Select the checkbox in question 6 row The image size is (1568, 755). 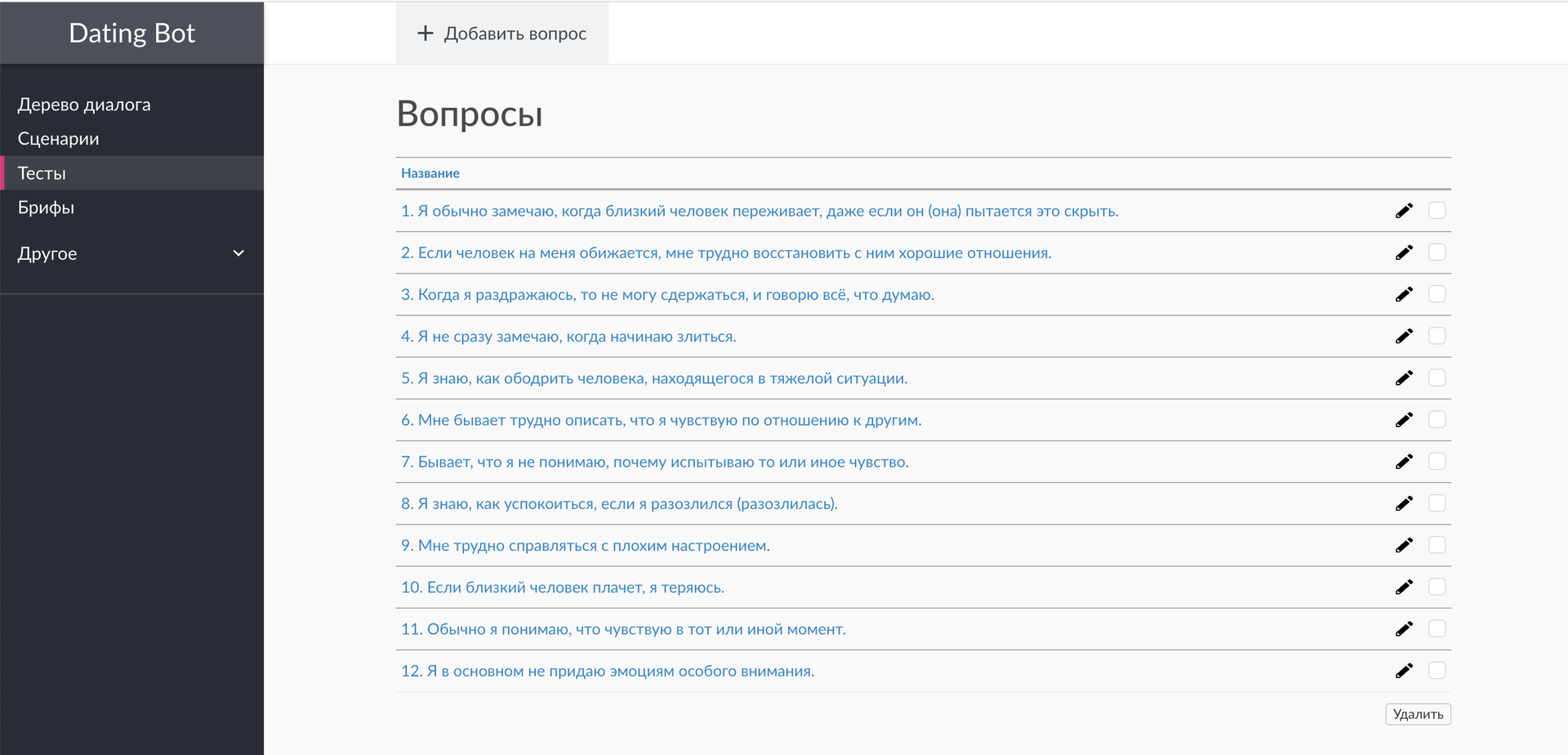click(x=1437, y=420)
